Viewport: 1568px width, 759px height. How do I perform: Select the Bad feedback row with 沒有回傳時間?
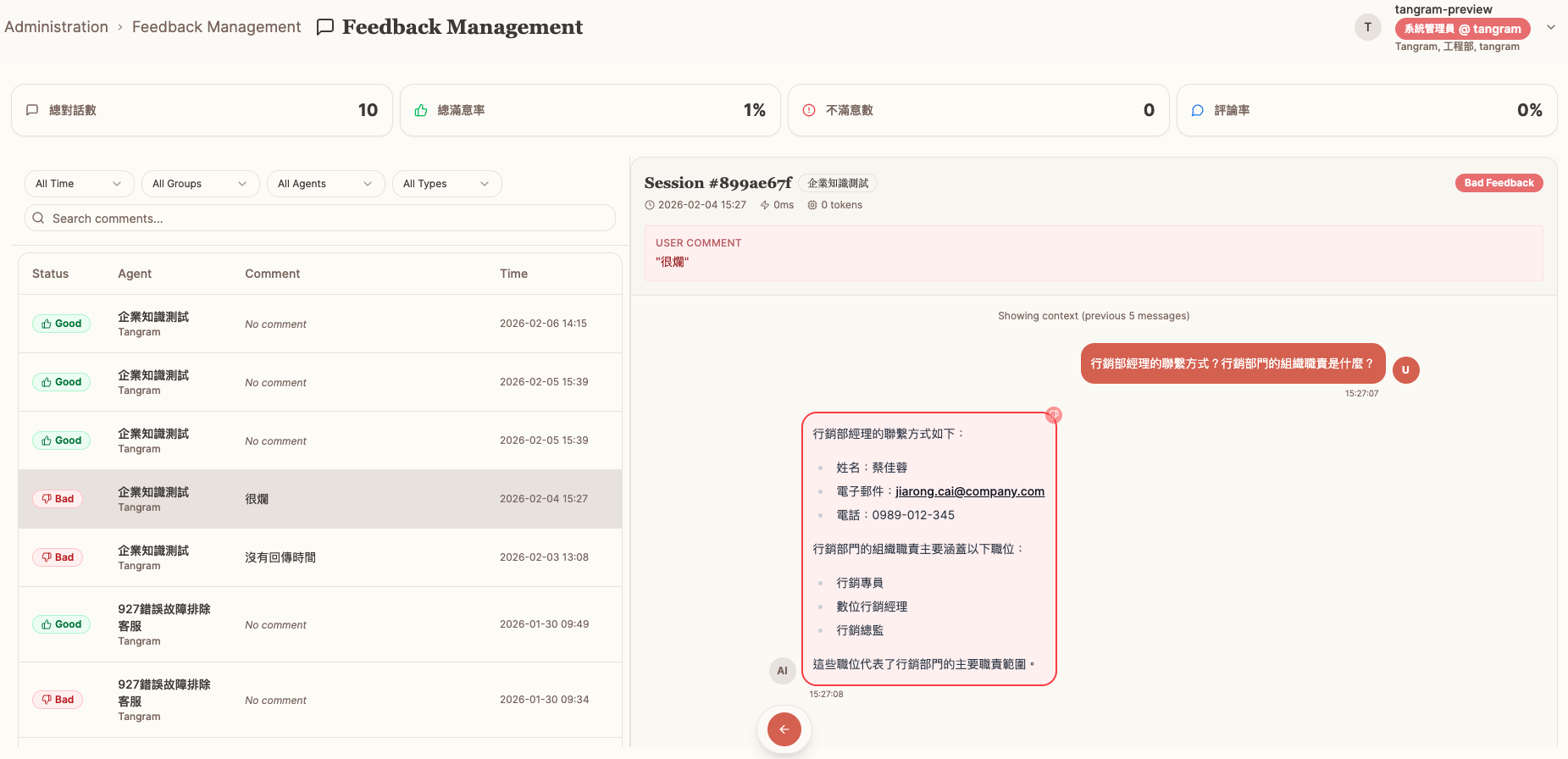coord(320,557)
